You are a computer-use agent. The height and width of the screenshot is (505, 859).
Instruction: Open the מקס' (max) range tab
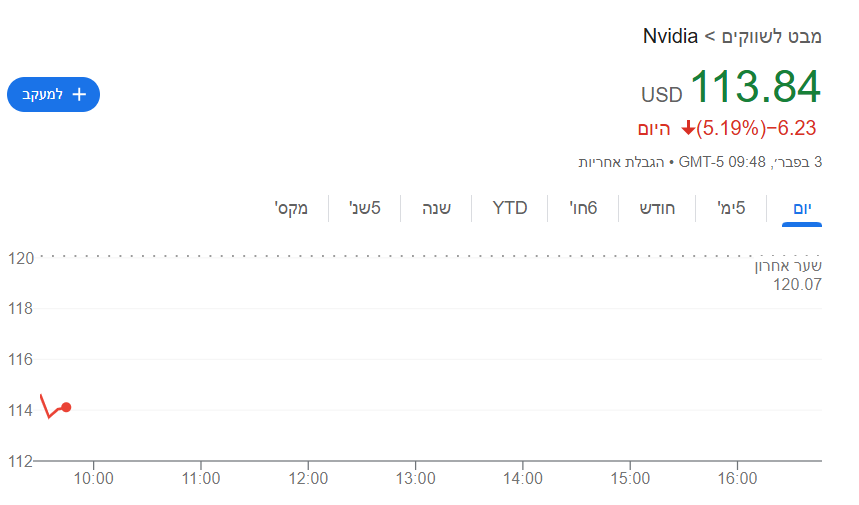point(291,208)
